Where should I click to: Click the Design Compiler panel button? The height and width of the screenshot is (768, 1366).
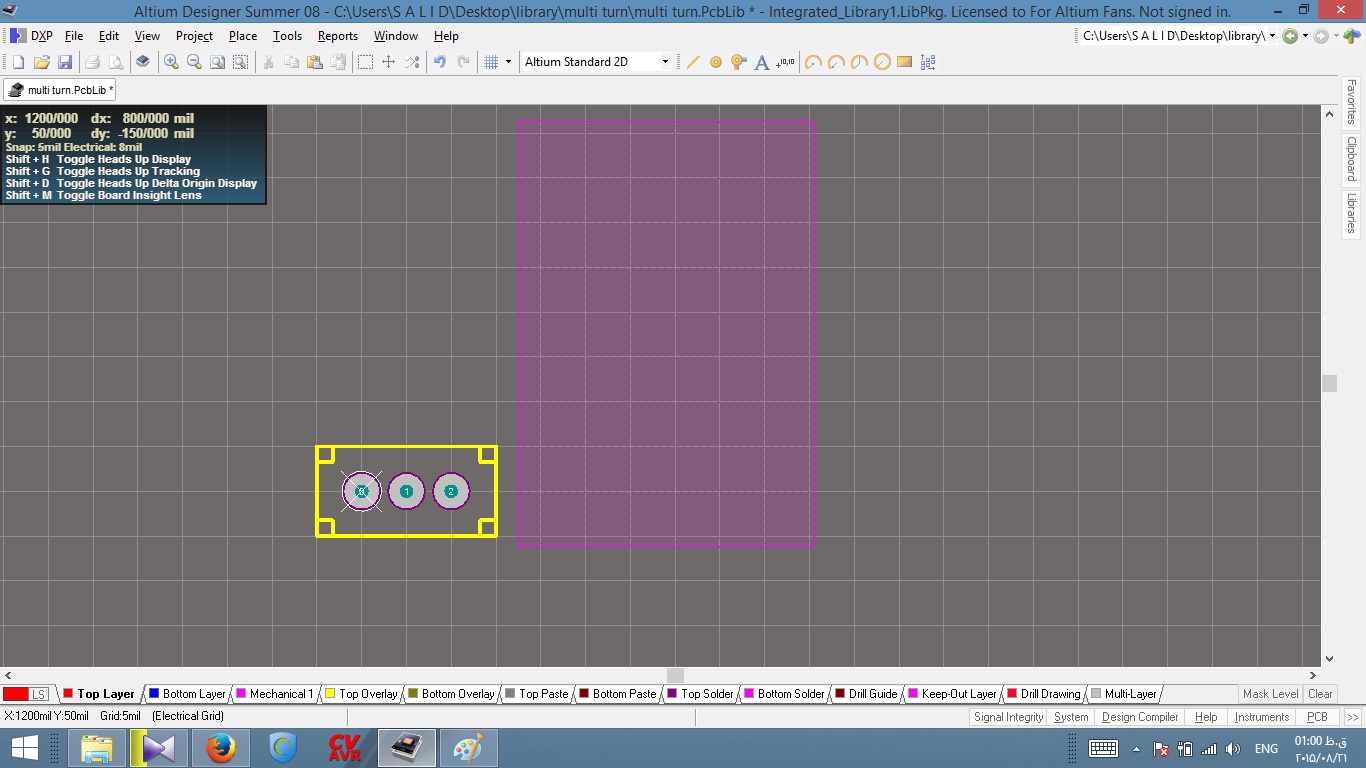pyautogui.click(x=1140, y=717)
